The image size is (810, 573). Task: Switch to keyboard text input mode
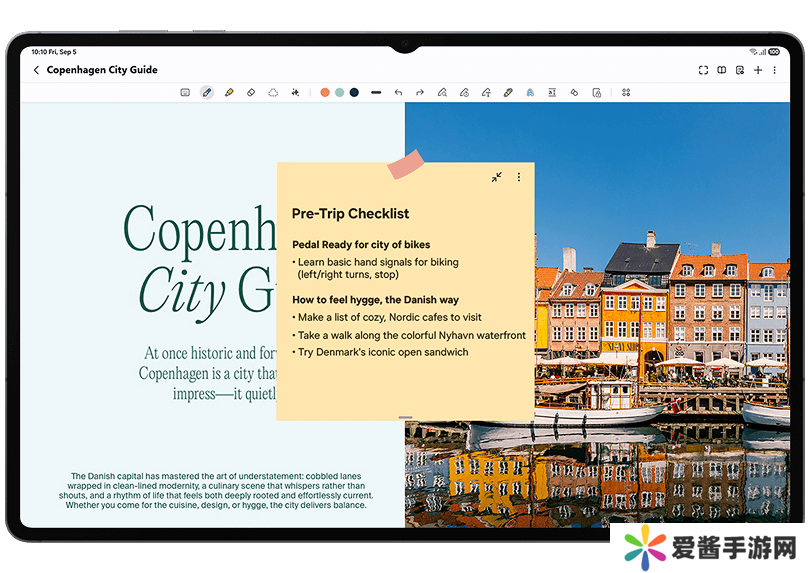(185, 92)
